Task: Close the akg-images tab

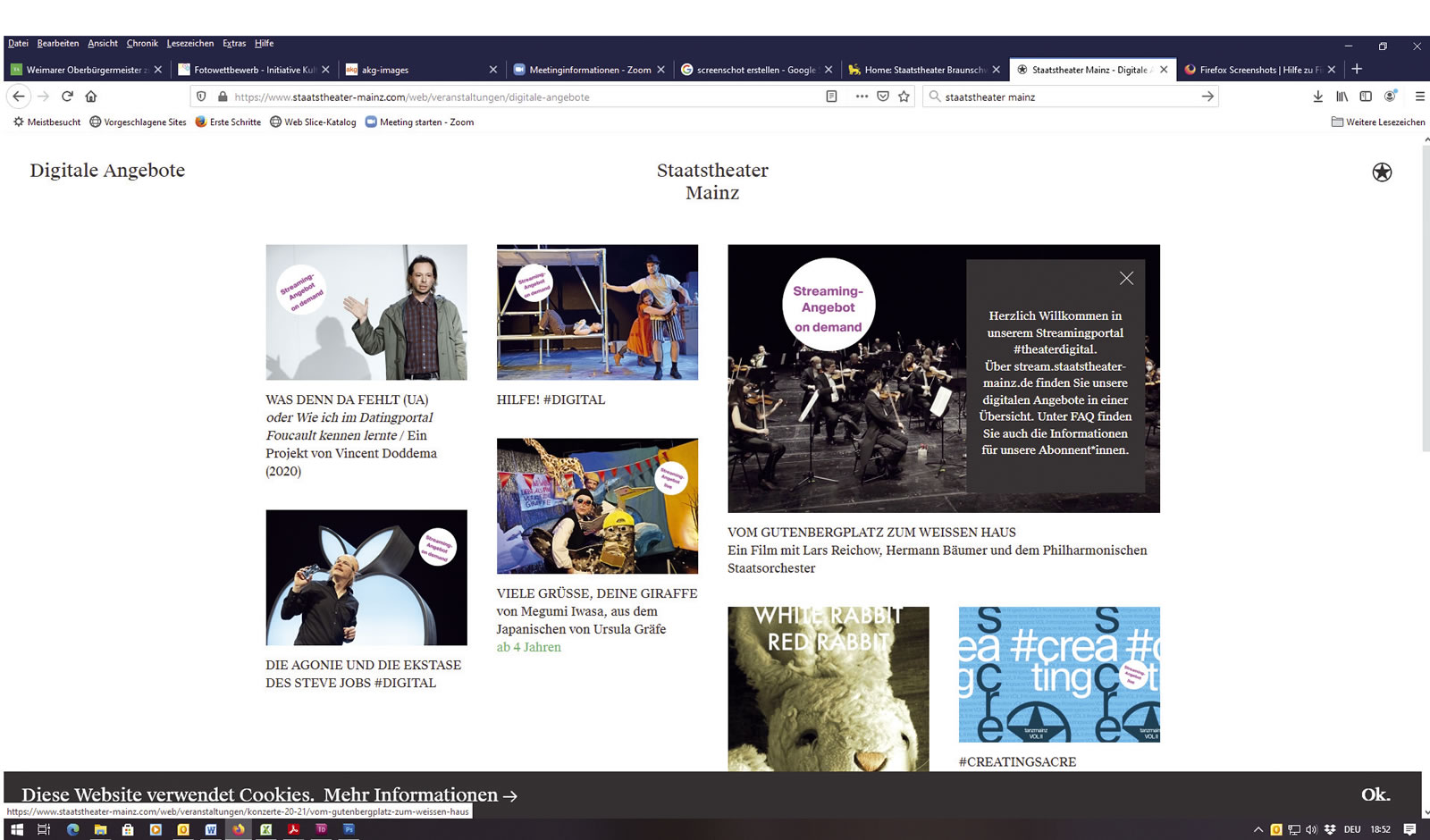Action: (493, 70)
